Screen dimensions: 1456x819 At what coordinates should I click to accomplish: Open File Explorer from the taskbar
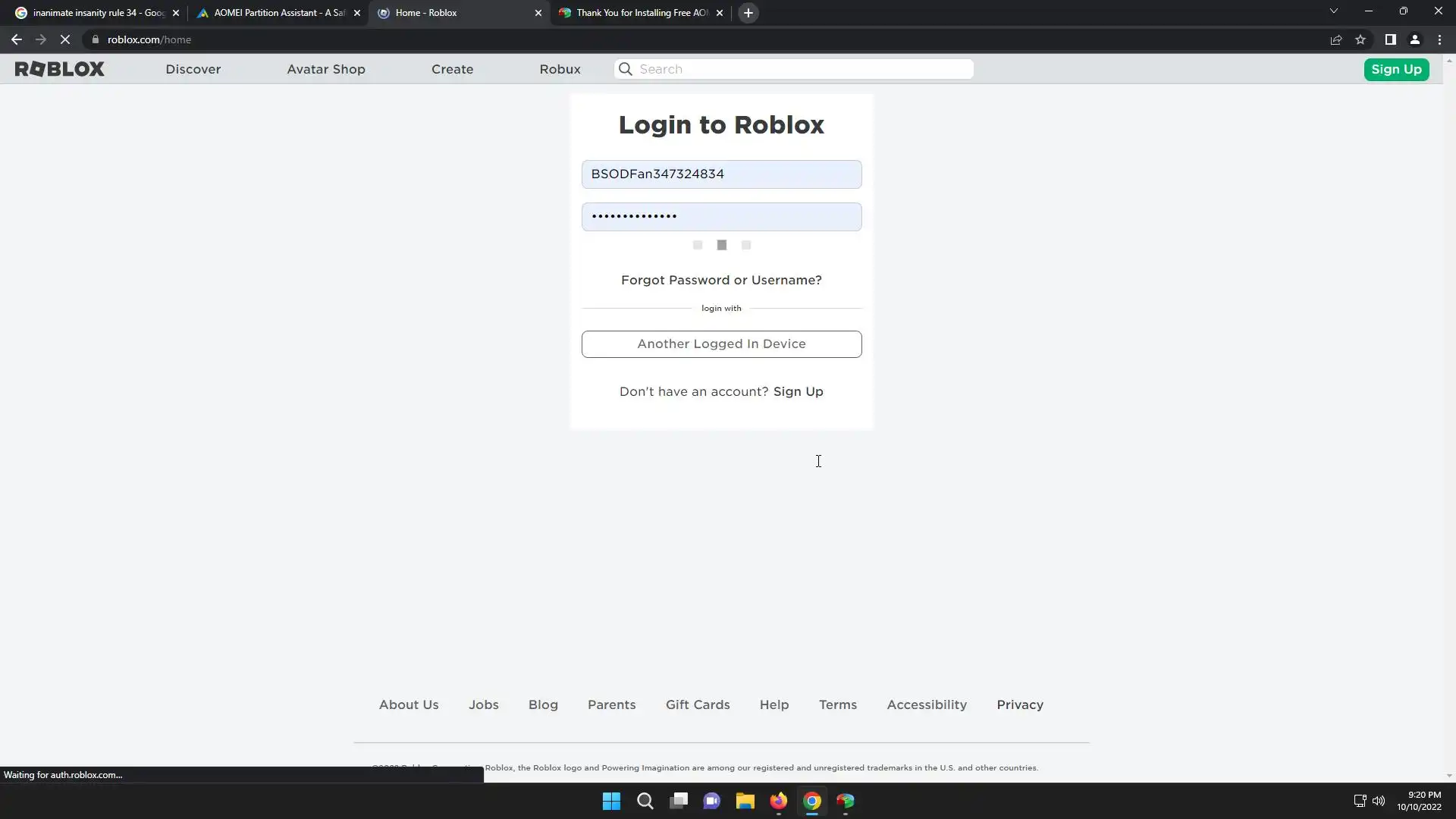coord(745,801)
